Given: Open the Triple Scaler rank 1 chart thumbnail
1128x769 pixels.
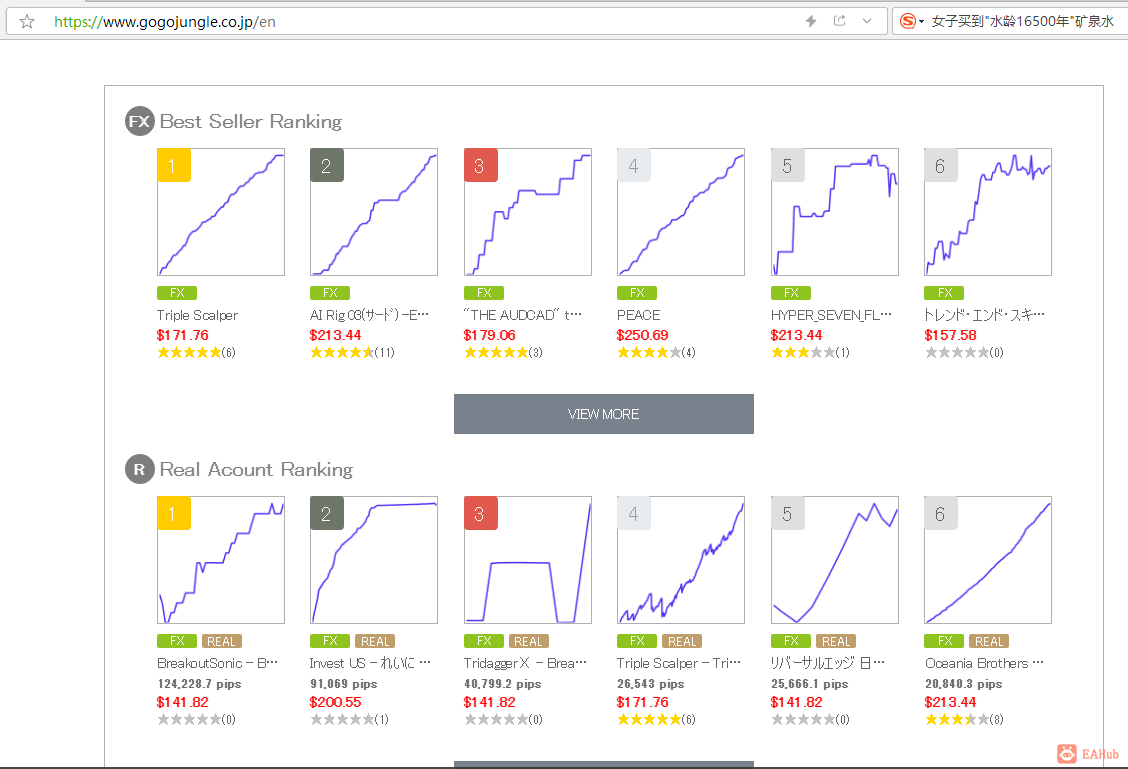Looking at the screenshot, I should (x=221, y=212).
